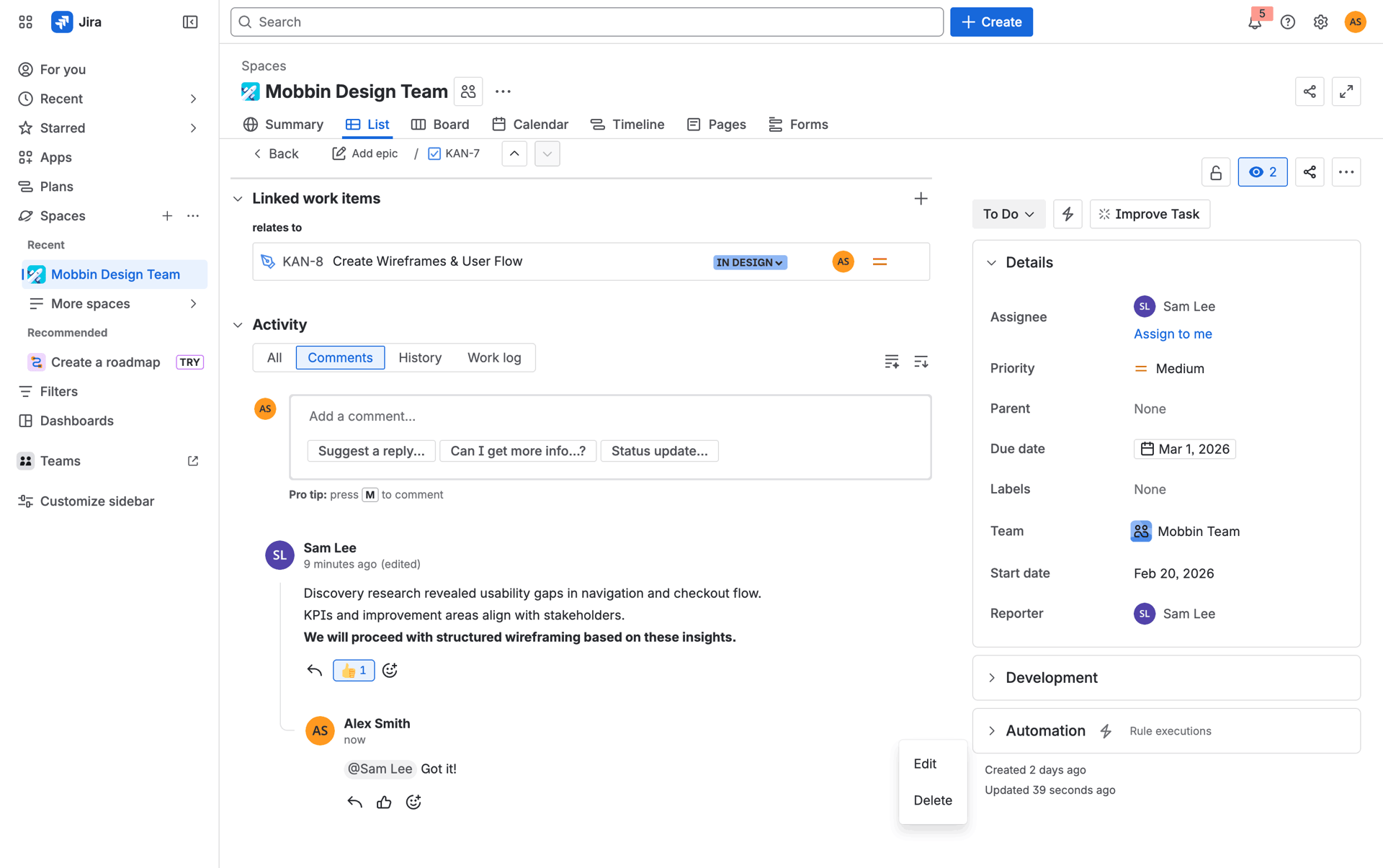Expand the Starred menu in sidebar
The width and height of the screenshot is (1383, 868).
(193, 128)
